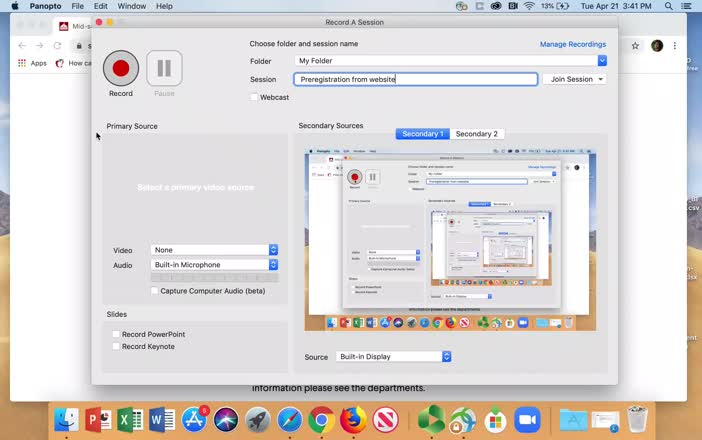This screenshot has height=440, width=702.
Task: Open Launchpad rocket icon in Dock
Action: (x=257, y=420)
